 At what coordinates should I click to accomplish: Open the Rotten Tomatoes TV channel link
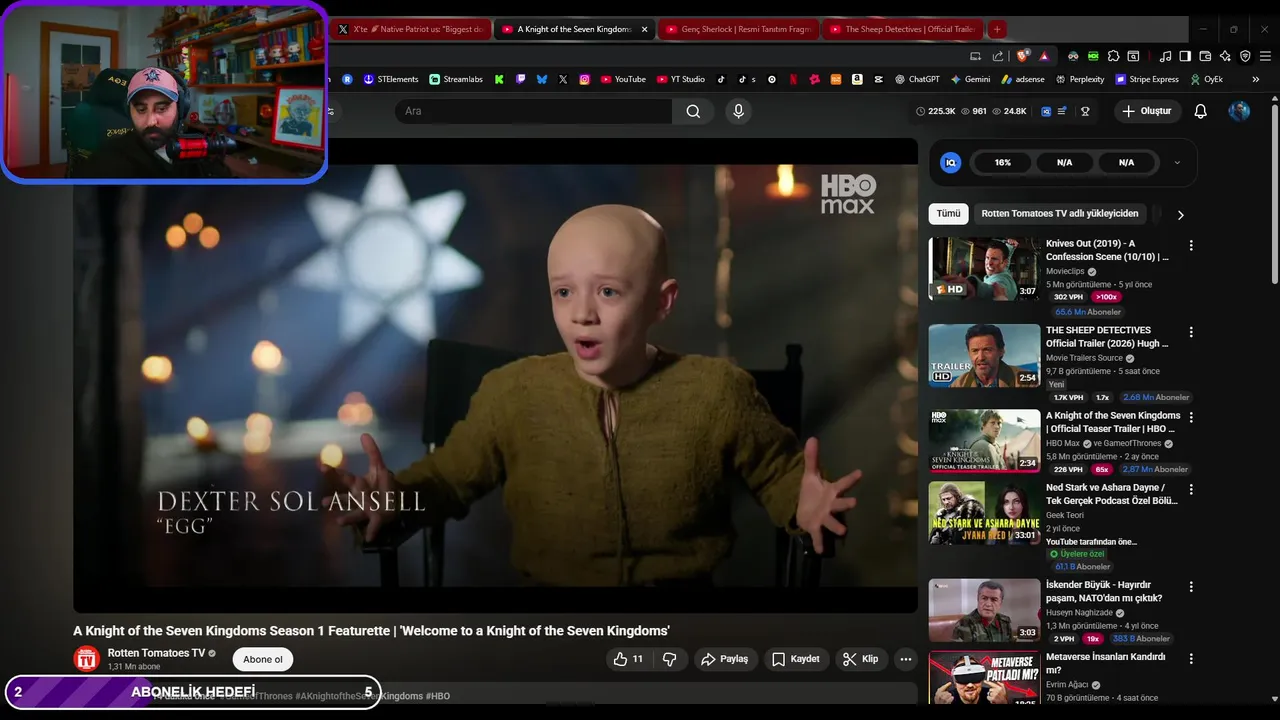[156, 653]
